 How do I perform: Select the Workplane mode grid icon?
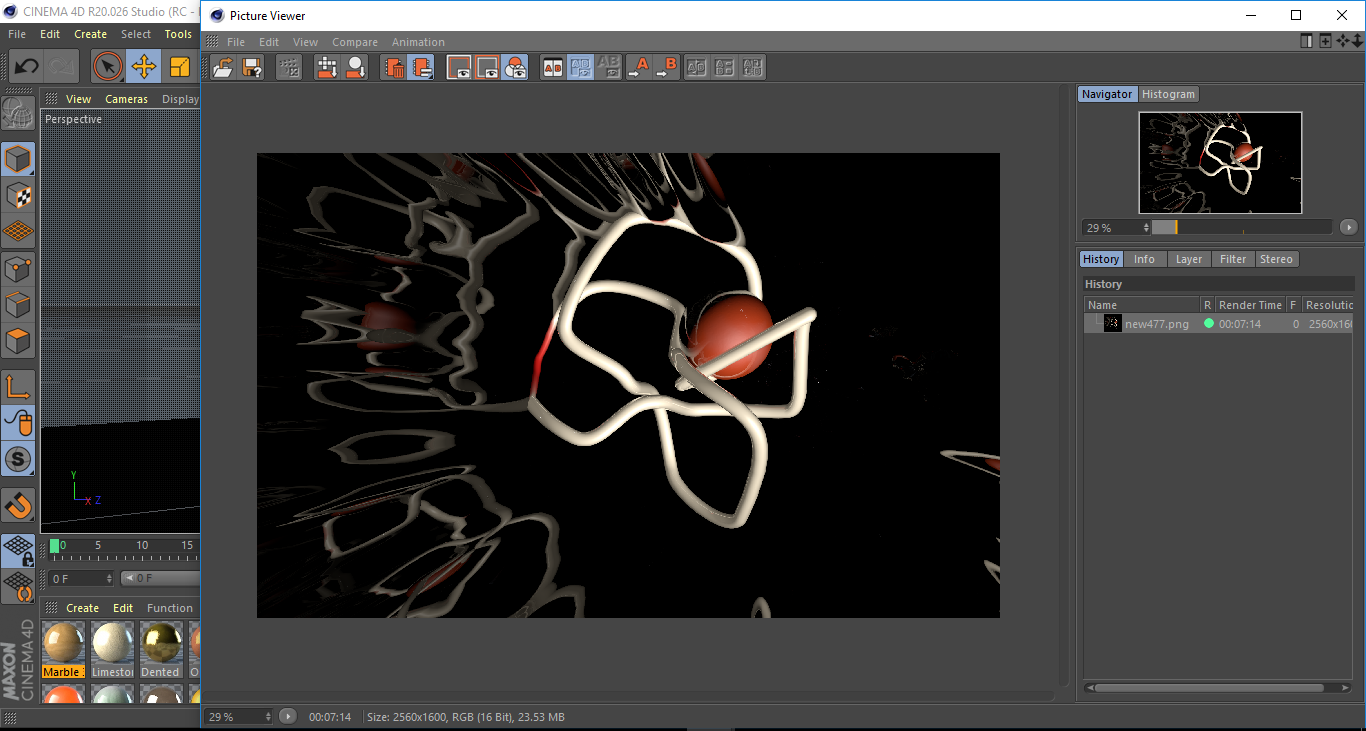click(x=18, y=231)
